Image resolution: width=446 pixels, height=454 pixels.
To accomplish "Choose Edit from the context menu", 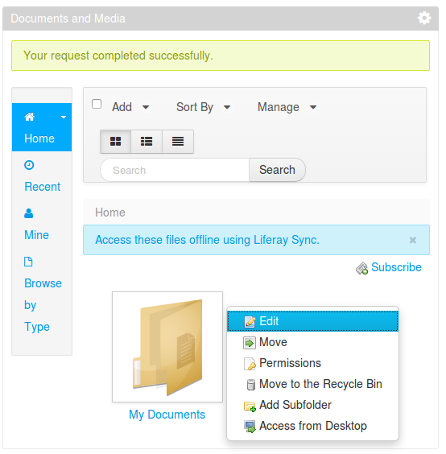I will (313, 321).
